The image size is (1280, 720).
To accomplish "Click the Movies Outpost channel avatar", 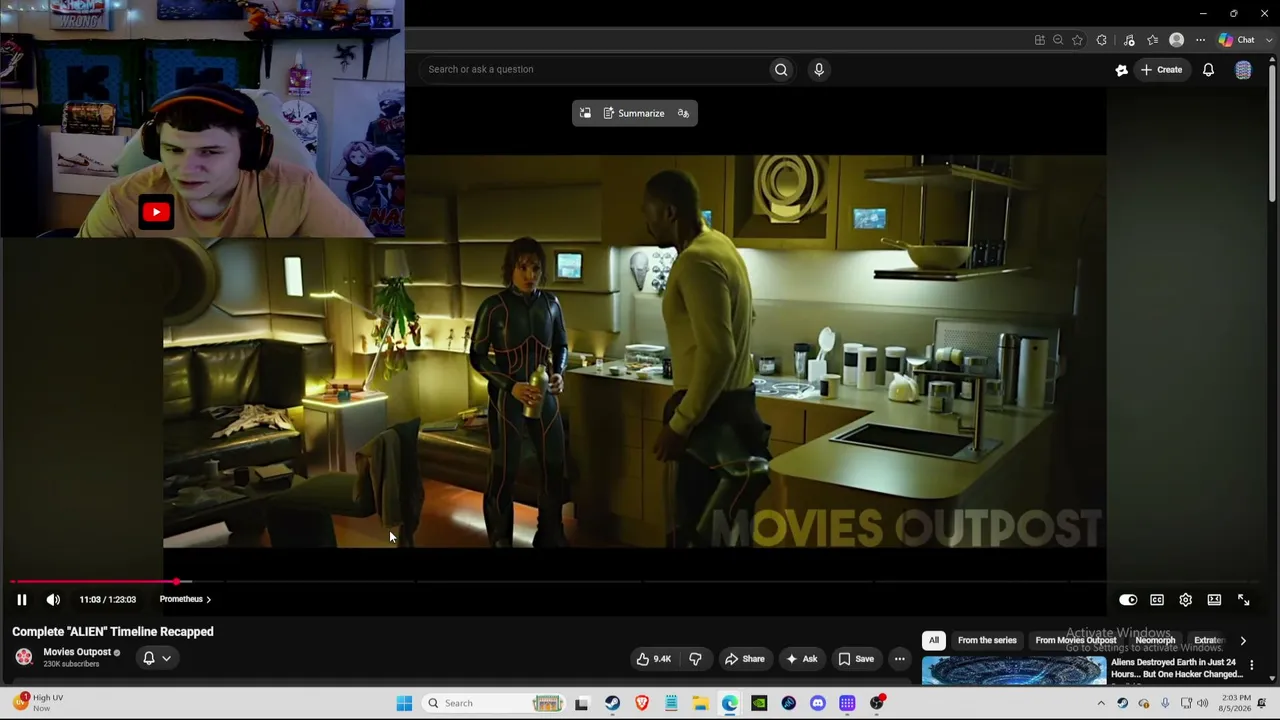I will 24,657.
